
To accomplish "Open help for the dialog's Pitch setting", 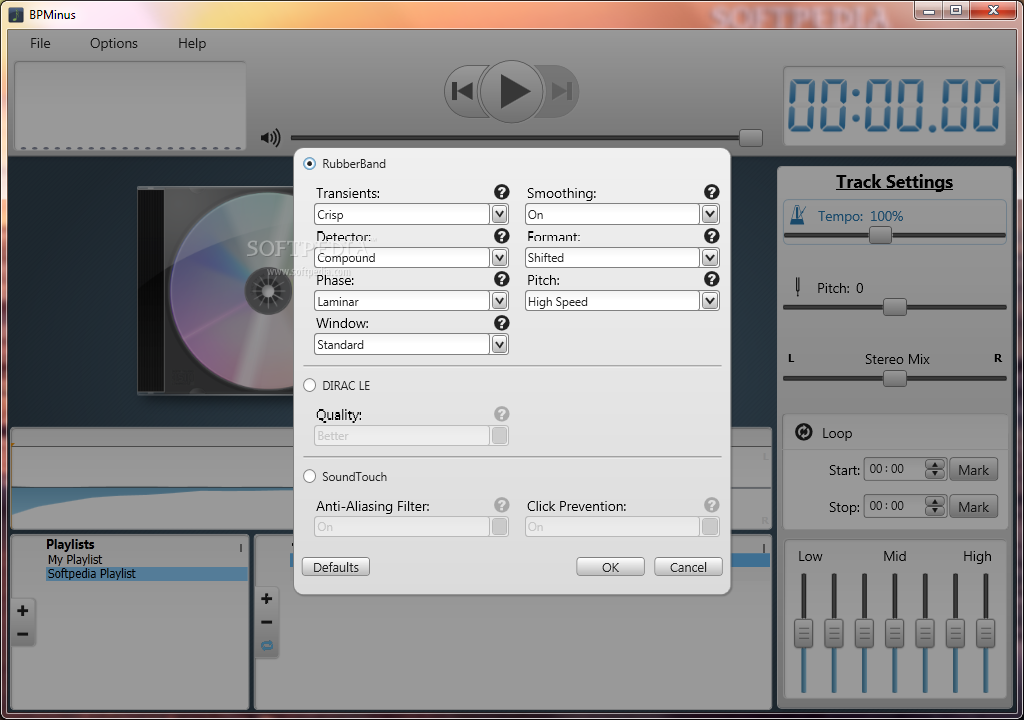I will point(712,279).
